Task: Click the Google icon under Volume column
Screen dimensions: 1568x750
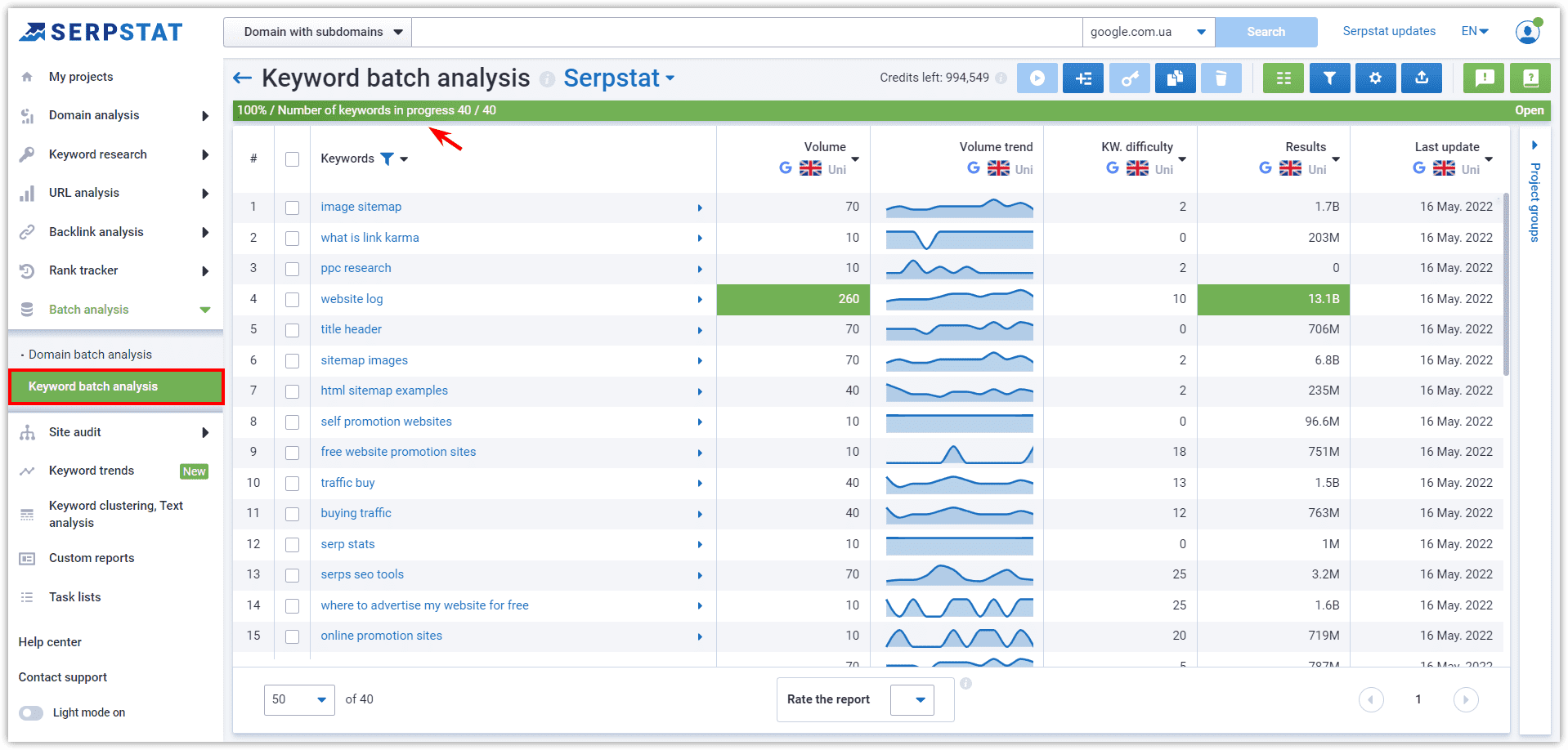Action: [x=786, y=168]
